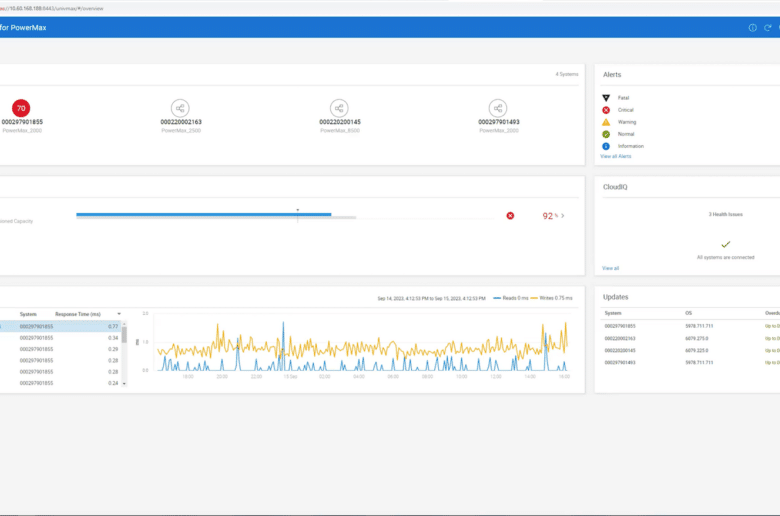Click the 4 Systems count label
This screenshot has height=516, width=780.
pos(567,74)
